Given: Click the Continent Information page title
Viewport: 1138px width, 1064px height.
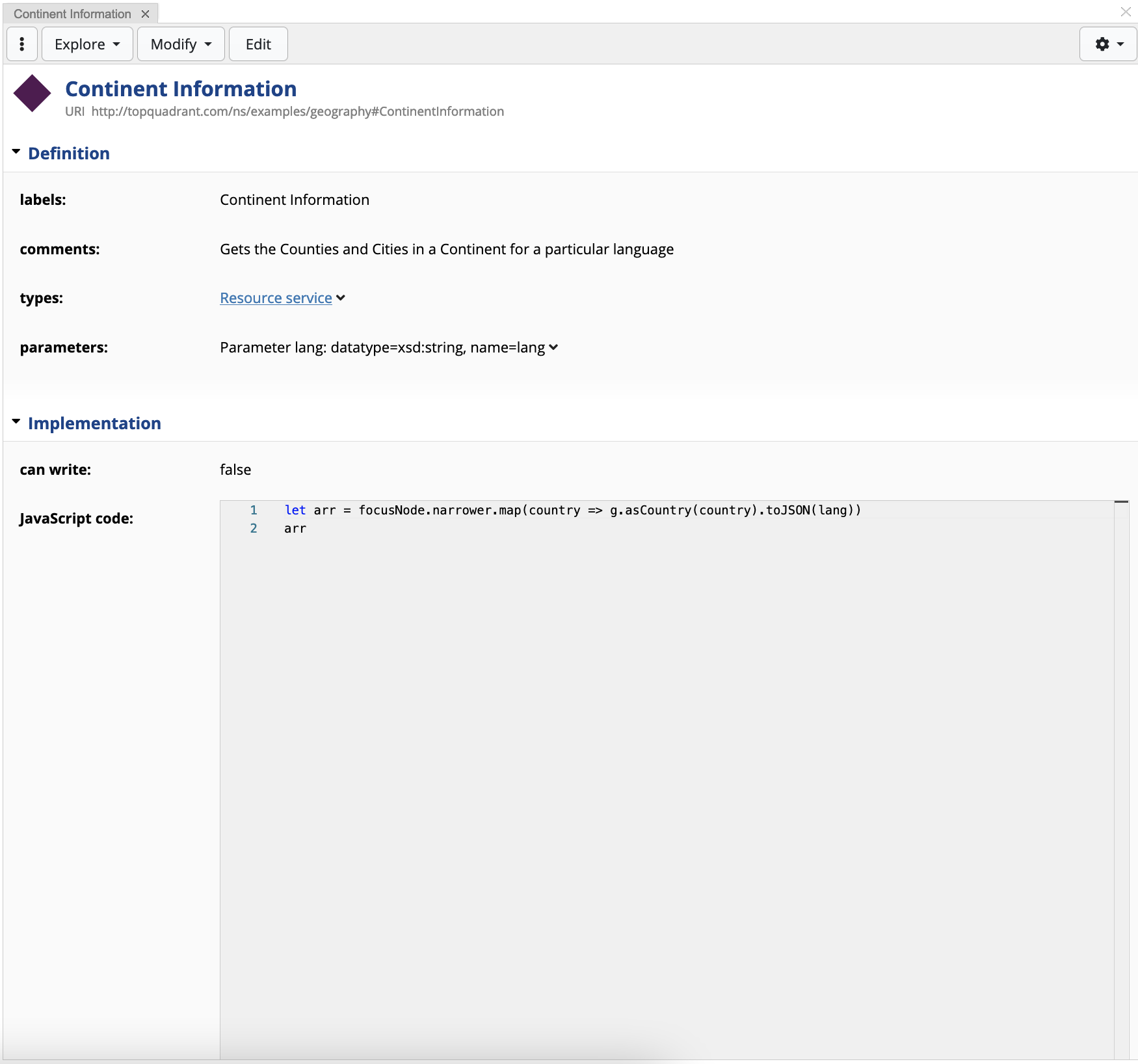Looking at the screenshot, I should coord(181,88).
